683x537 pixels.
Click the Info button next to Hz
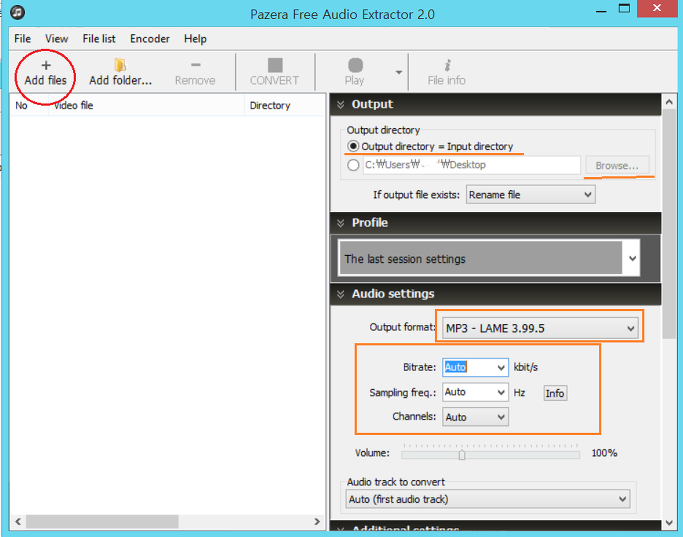pos(555,393)
